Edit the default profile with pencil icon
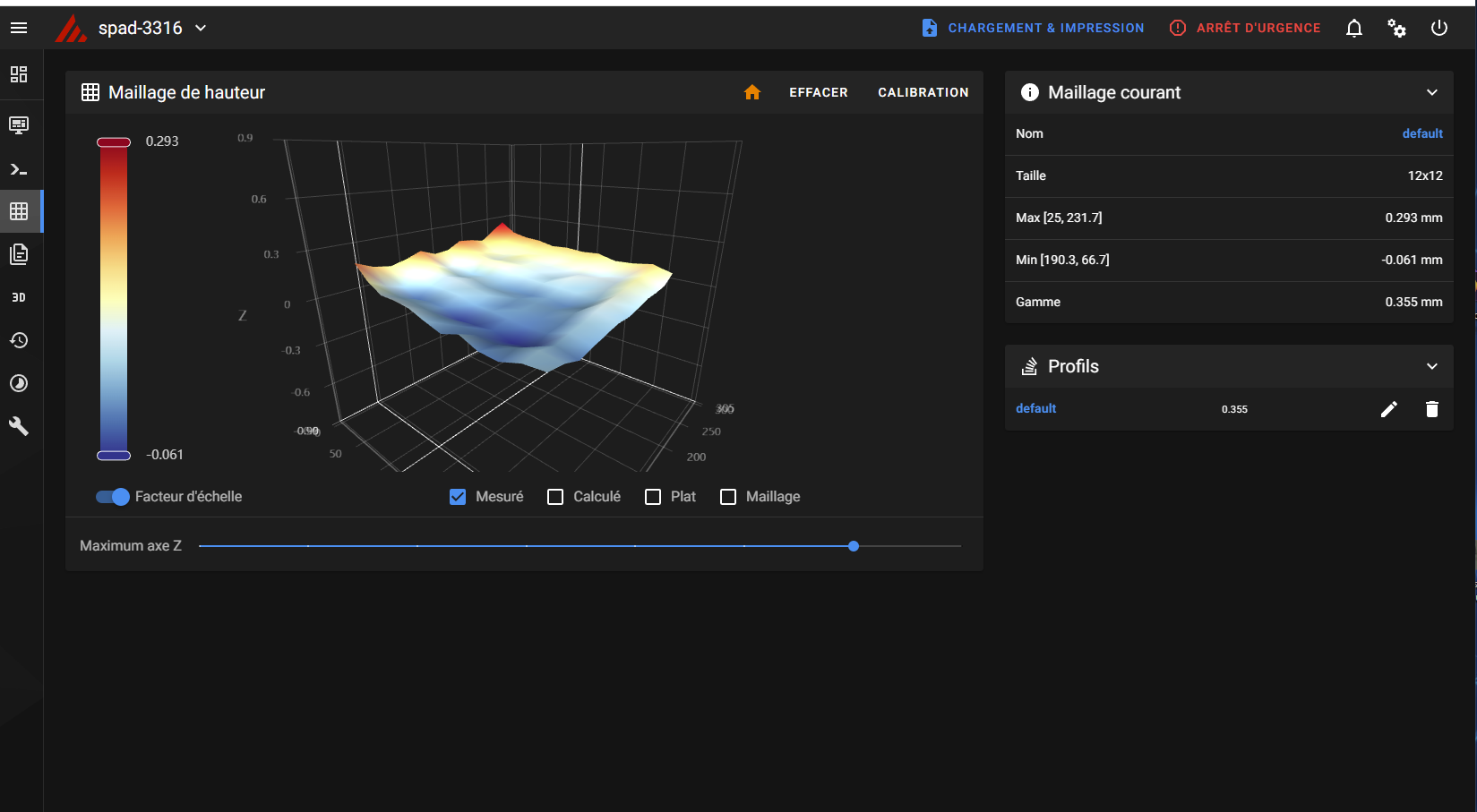This screenshot has height=812, width=1477. 1388,409
